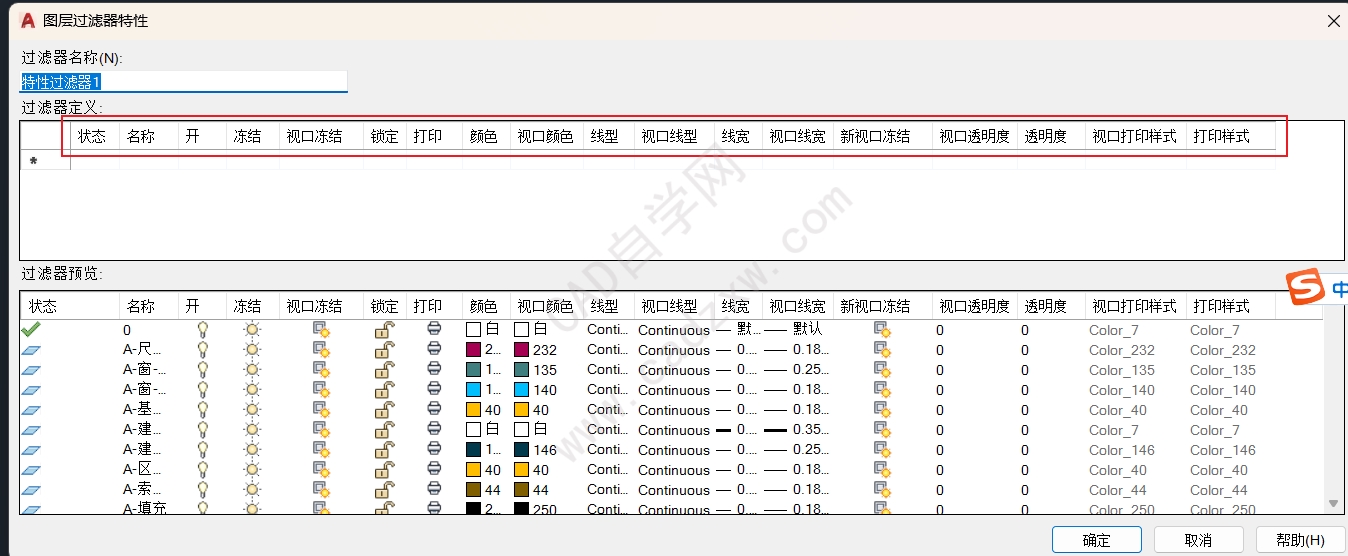Click the green checkmark status icon of layer 0
Viewport: 1348px width, 556px height.
pos(31,329)
